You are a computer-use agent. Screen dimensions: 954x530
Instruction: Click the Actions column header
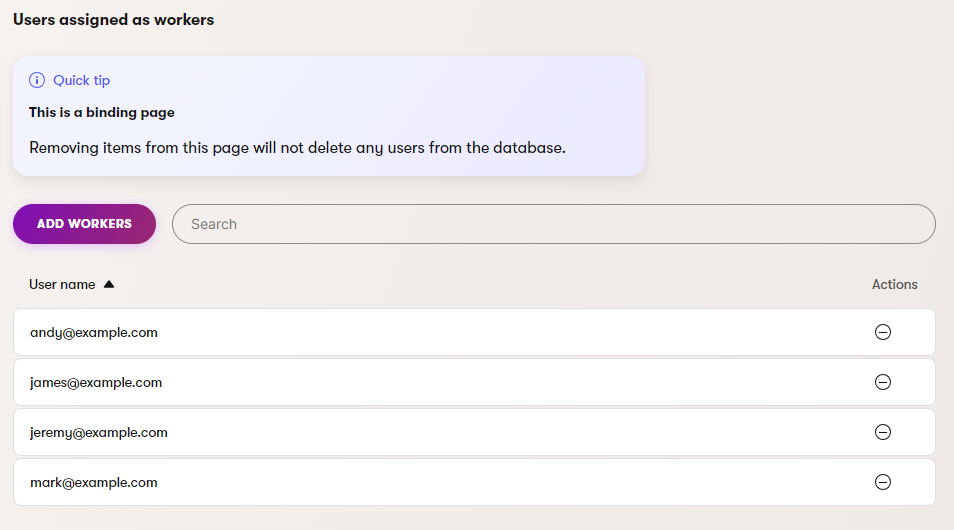(894, 284)
